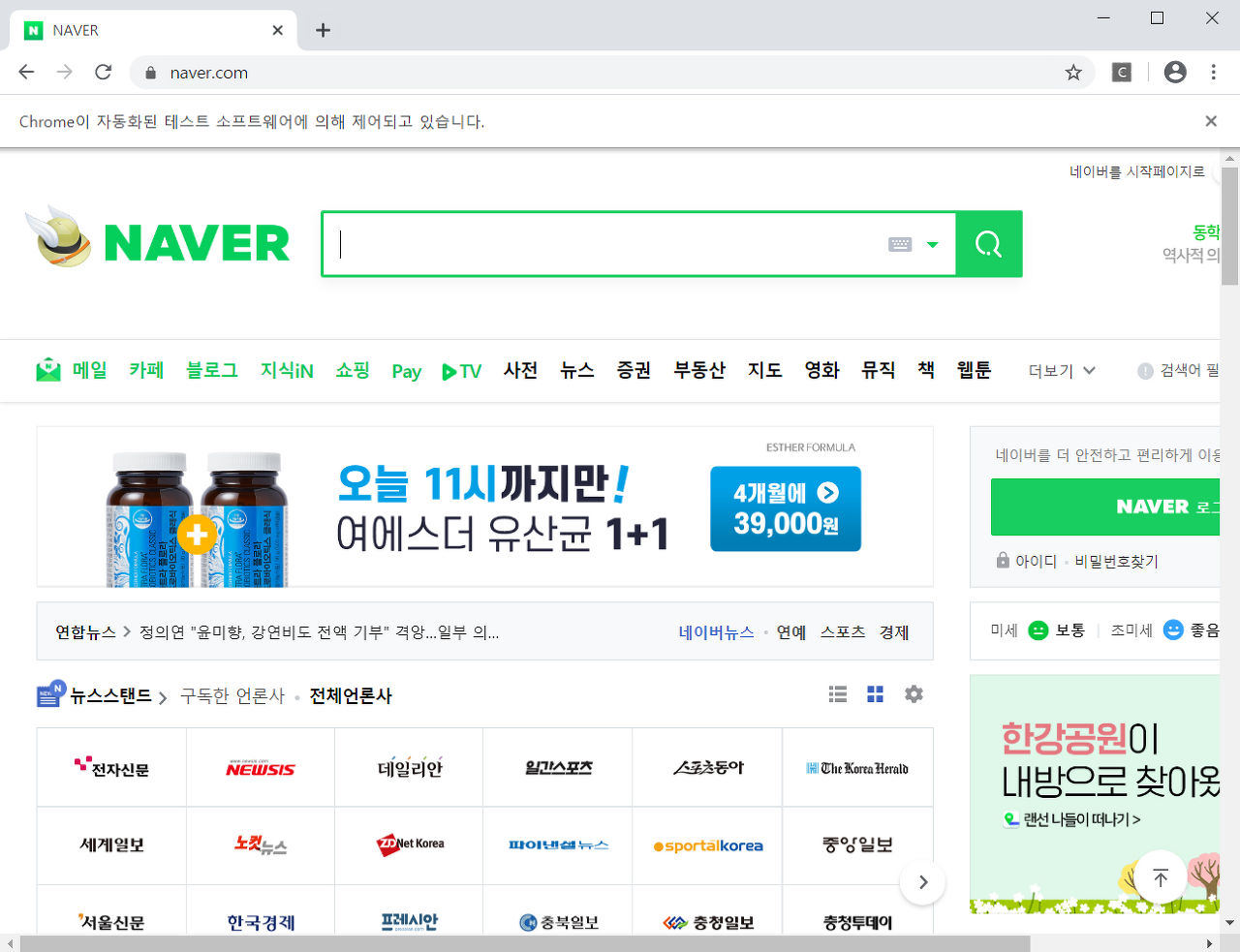
Task: Click 네이버를 시작페이지로 link
Action: 1137,171
